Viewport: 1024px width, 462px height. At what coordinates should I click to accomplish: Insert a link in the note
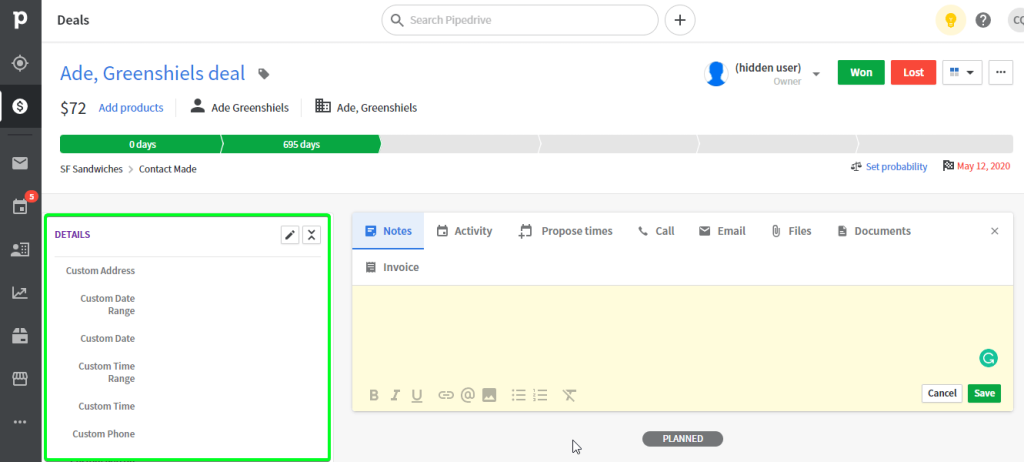pos(446,395)
